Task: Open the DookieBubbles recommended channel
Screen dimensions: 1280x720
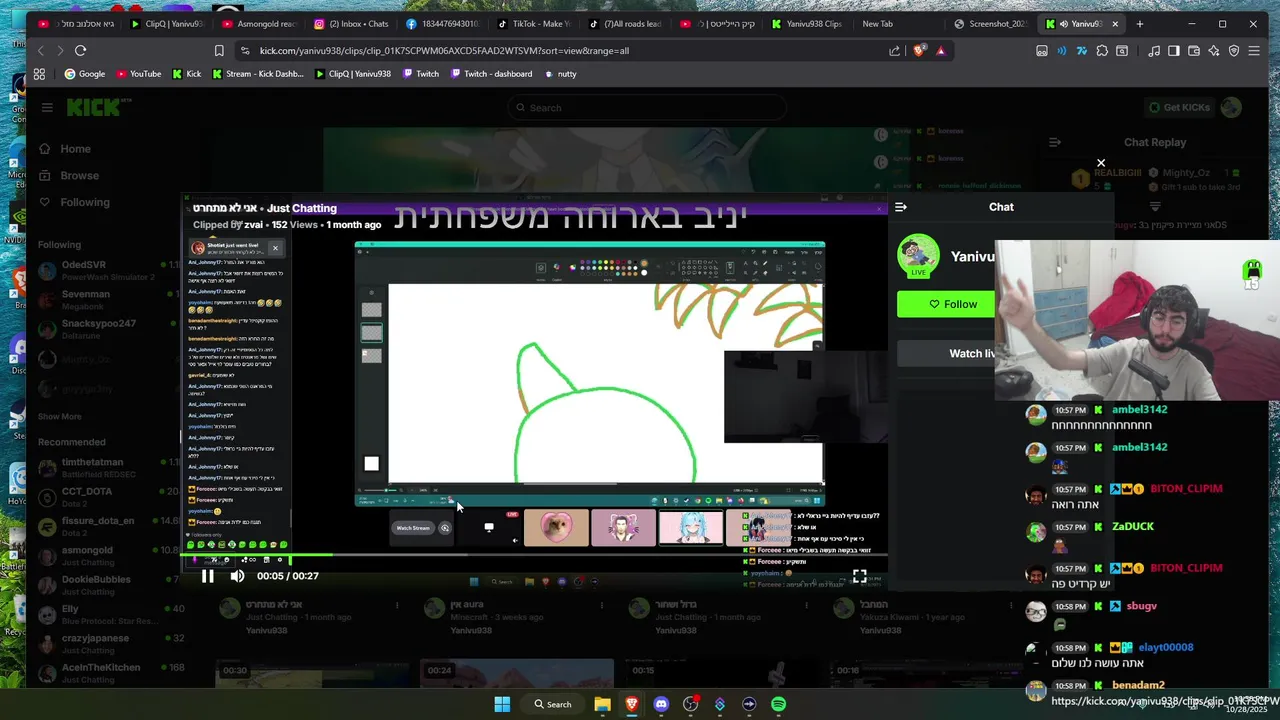Action: (x=110, y=585)
